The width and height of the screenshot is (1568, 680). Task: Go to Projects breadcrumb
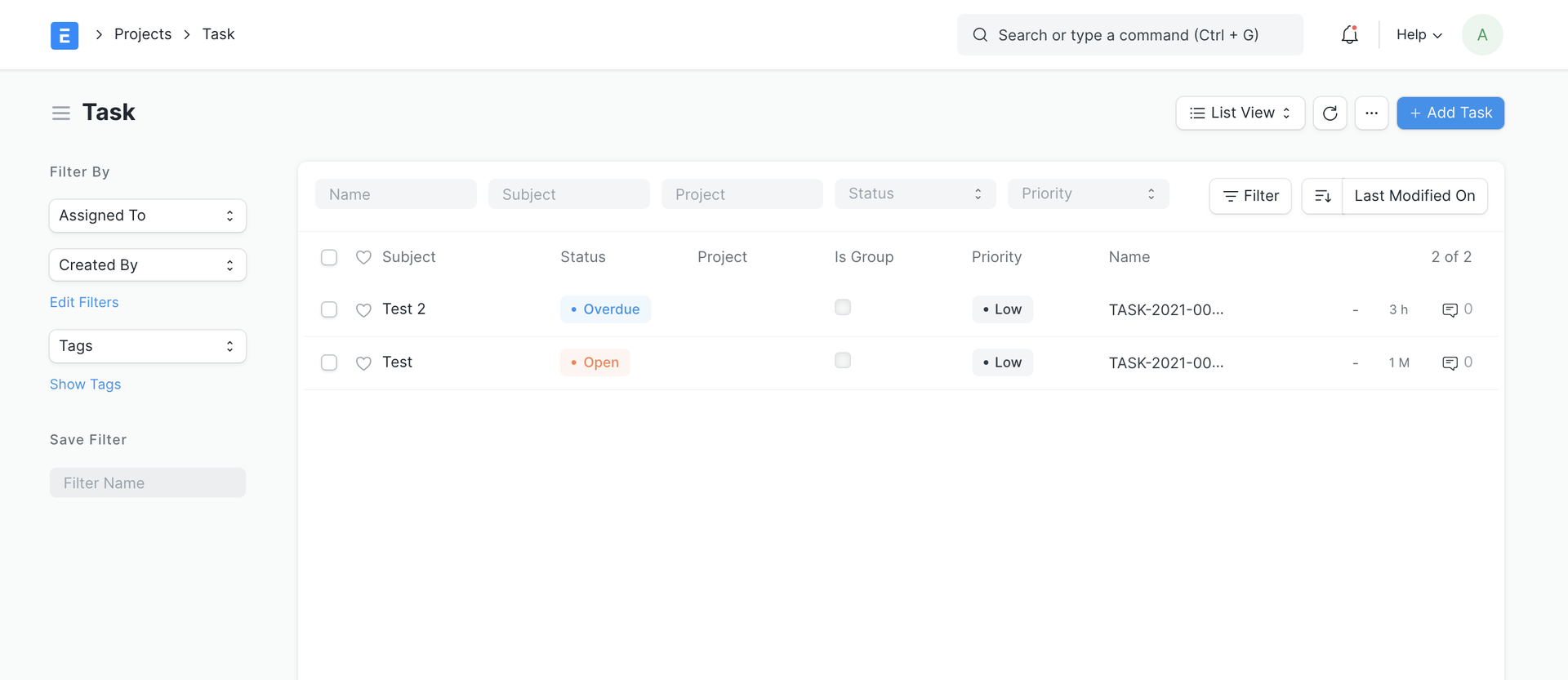(x=143, y=34)
